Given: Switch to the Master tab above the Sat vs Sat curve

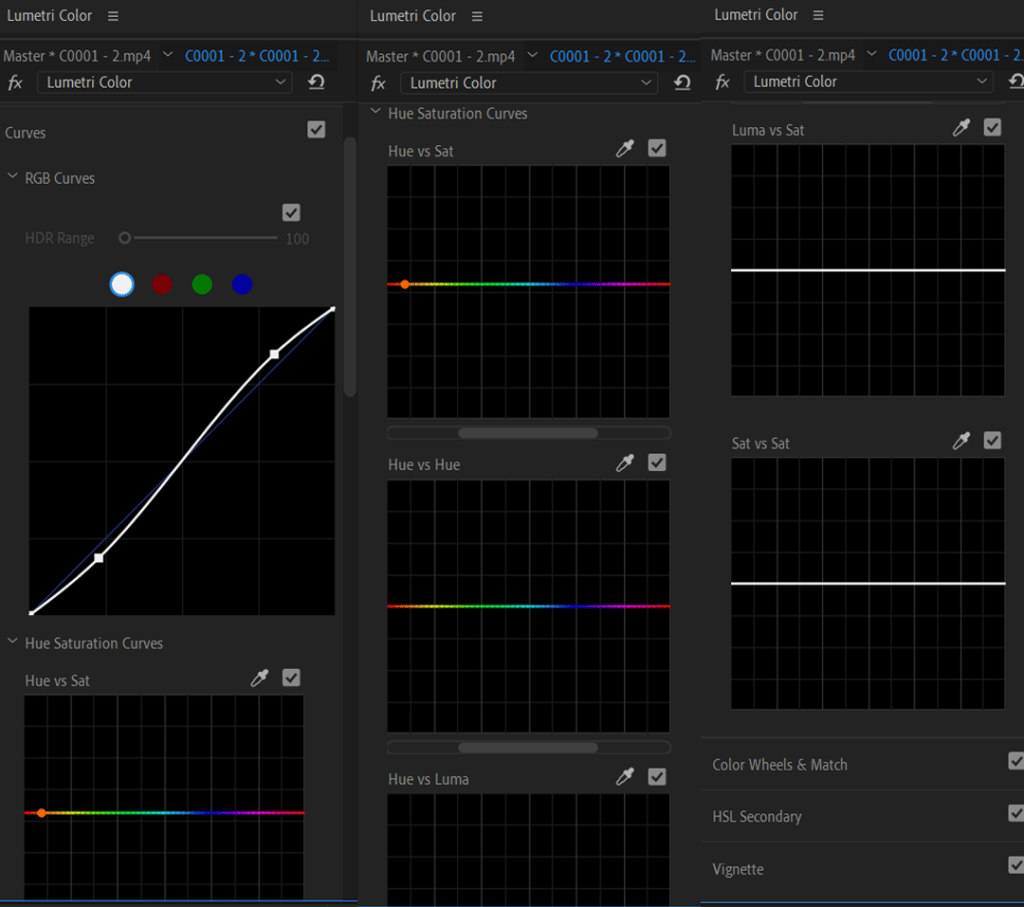Looking at the screenshot, I should 782,55.
